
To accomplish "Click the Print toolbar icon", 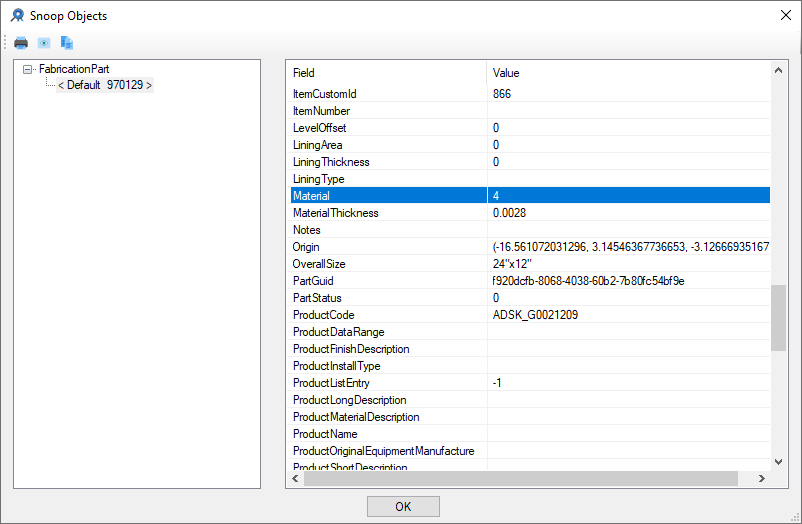I will pyautogui.click(x=21, y=43).
